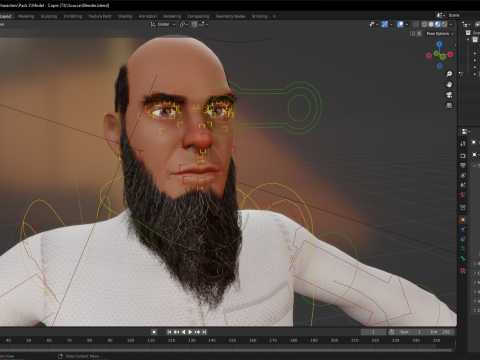Jump to next keyframe button

(x=197, y=332)
